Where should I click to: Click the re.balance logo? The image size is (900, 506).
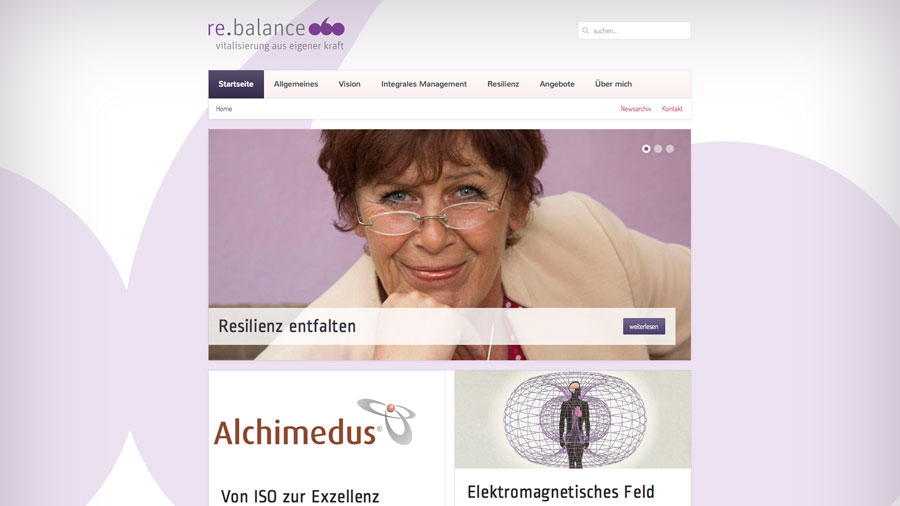[276, 35]
